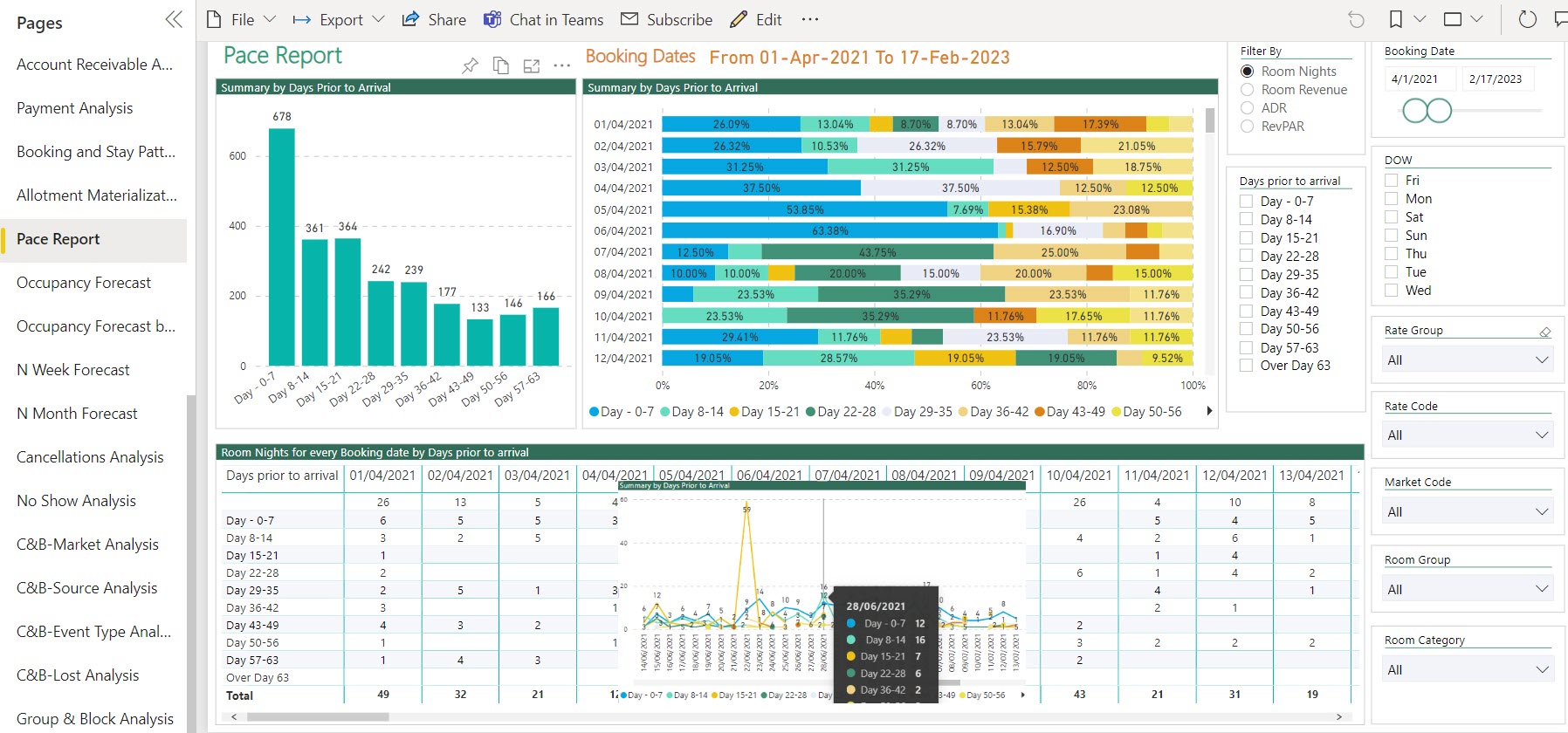Open more options ellipsis on chart
Image resolution: width=1568 pixels, height=733 pixels.
point(562,65)
